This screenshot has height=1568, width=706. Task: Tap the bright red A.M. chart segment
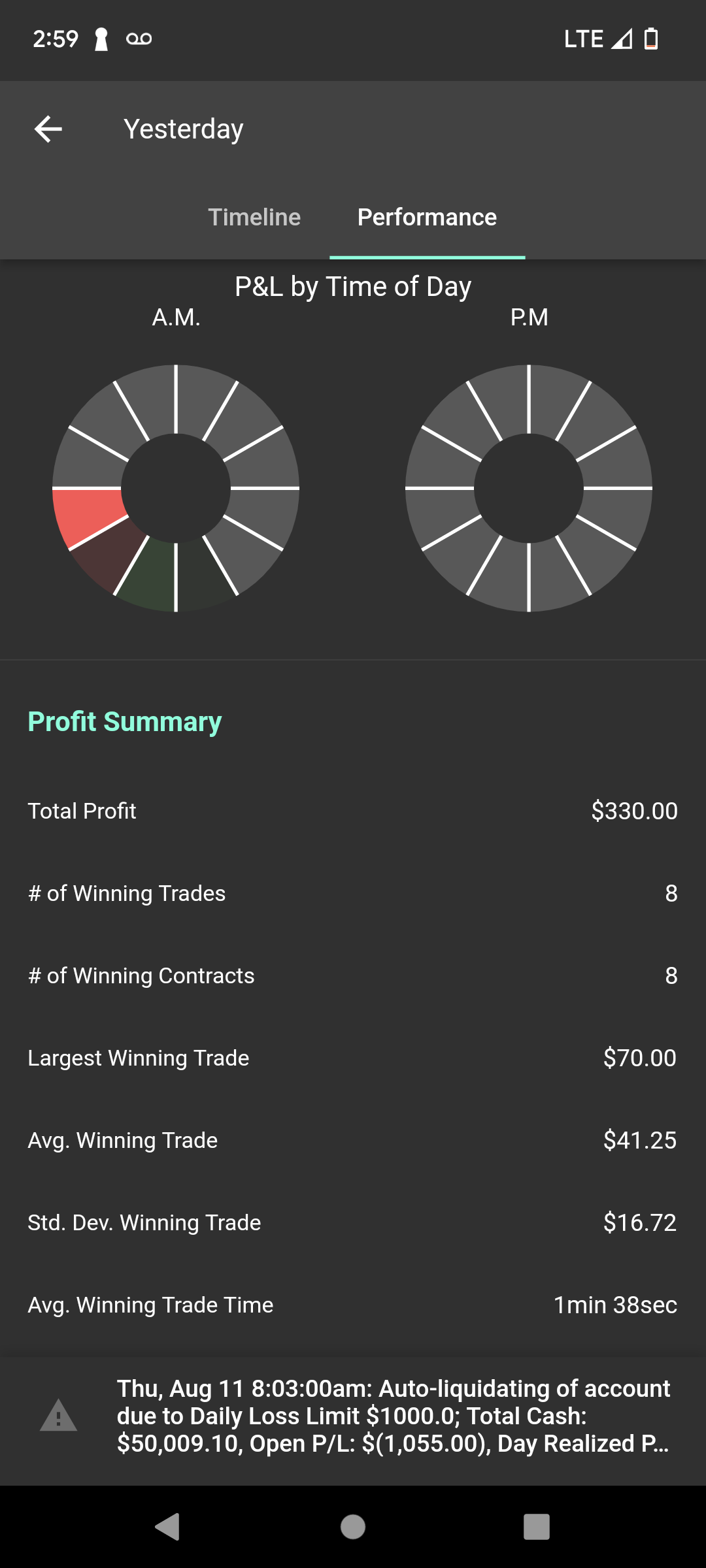coord(90,514)
